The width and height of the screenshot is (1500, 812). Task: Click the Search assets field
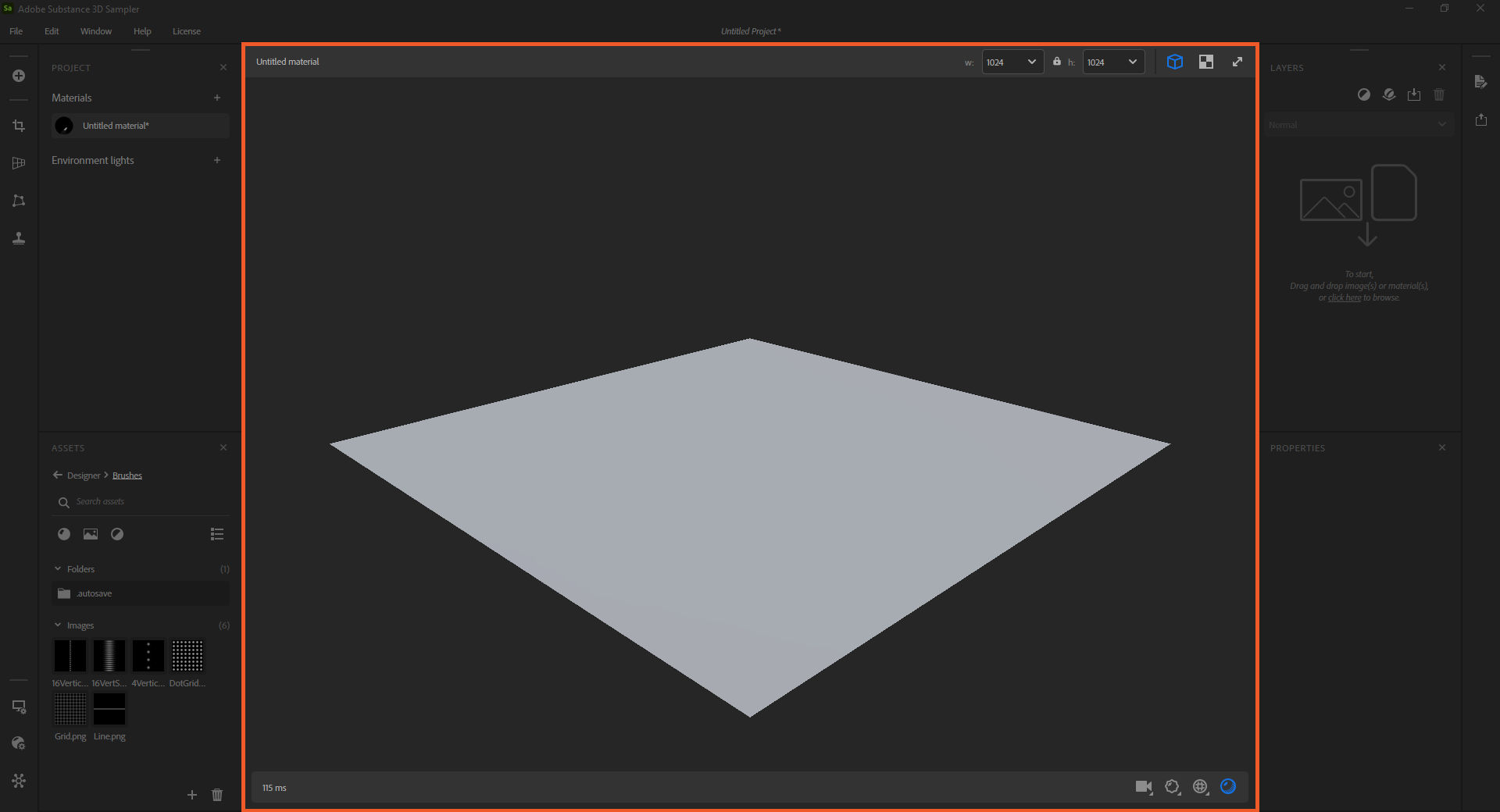141,502
